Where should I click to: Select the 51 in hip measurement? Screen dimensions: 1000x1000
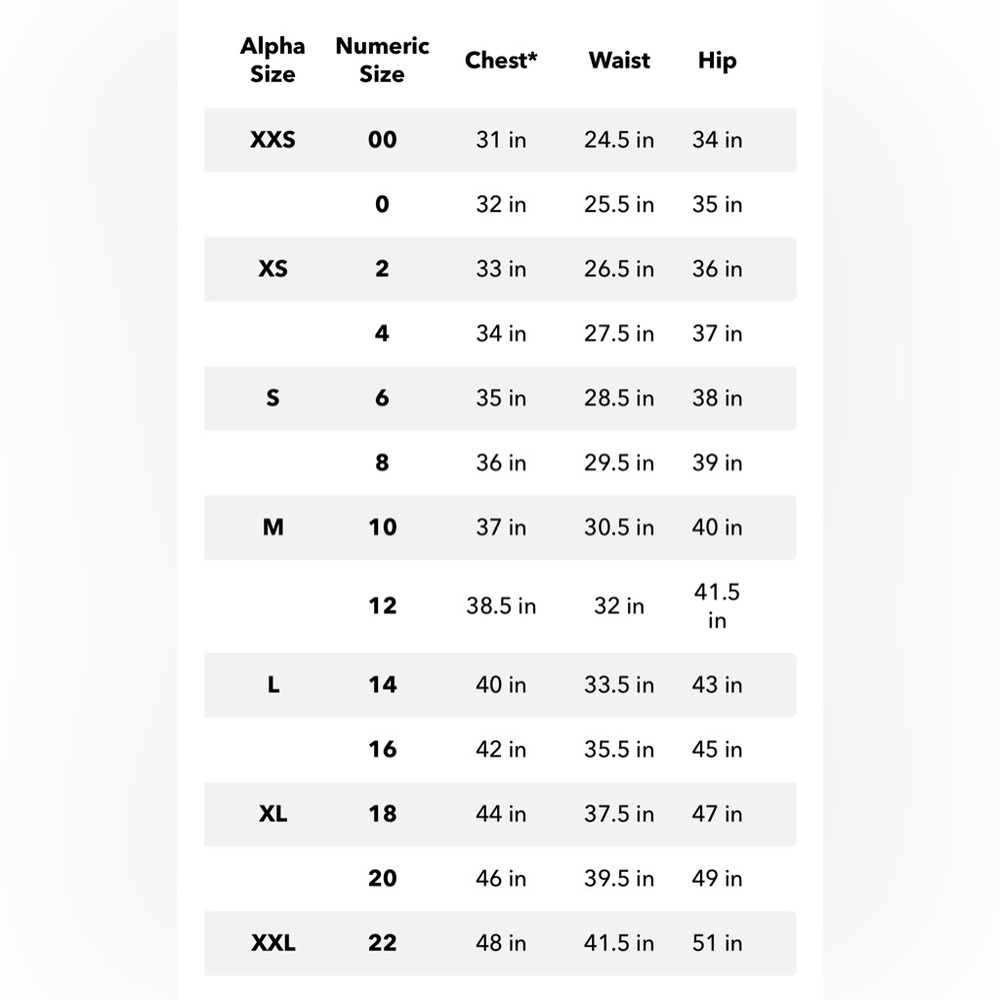[x=717, y=943]
